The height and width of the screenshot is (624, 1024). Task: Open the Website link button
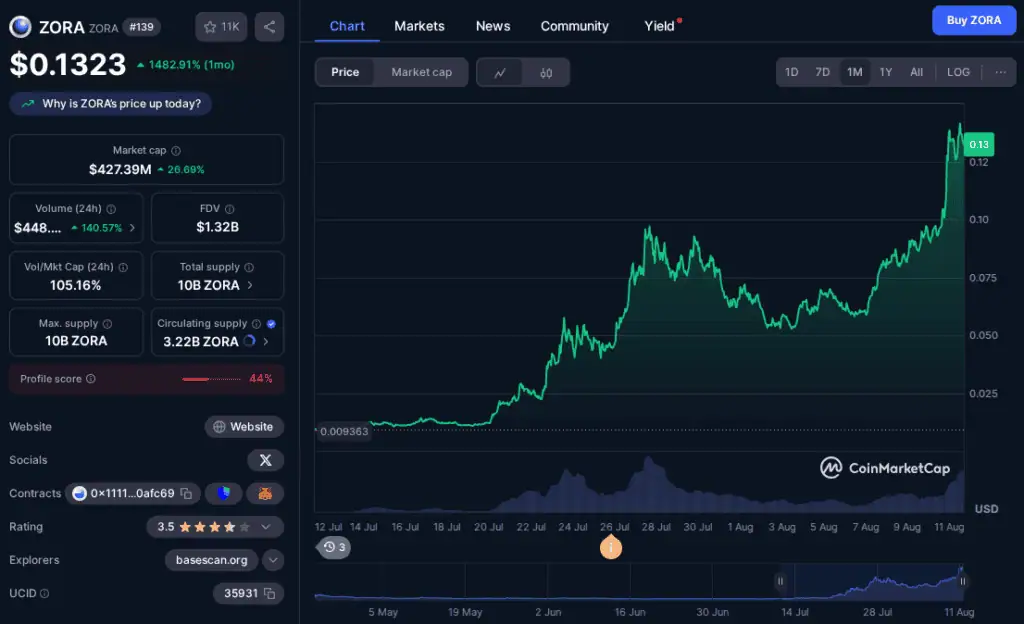click(x=244, y=427)
